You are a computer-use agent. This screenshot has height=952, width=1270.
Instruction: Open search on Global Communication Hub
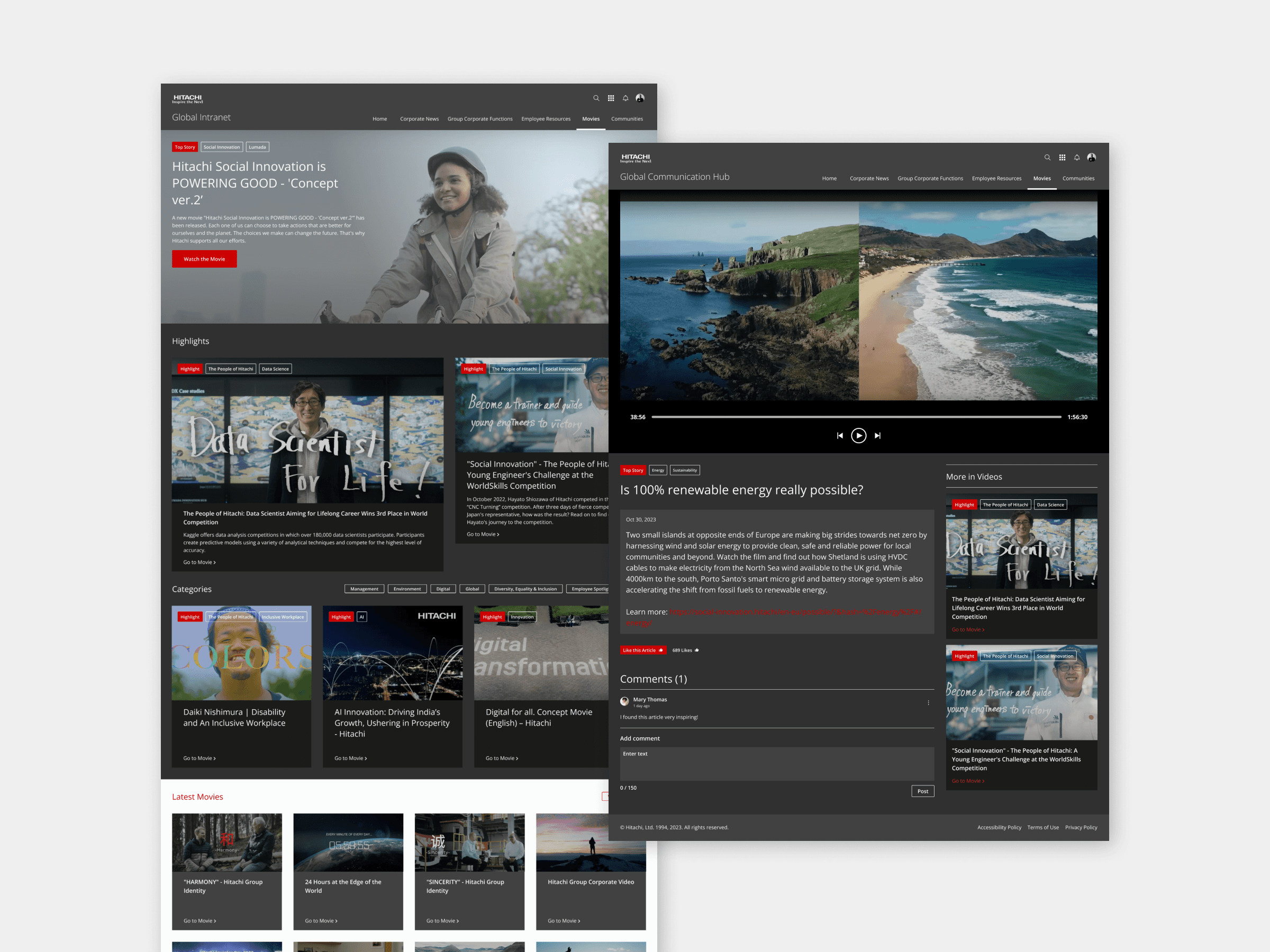click(1047, 157)
